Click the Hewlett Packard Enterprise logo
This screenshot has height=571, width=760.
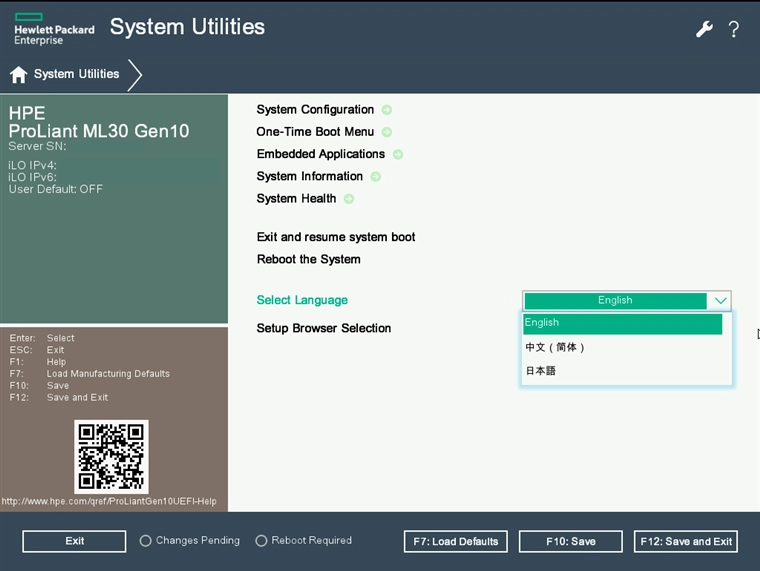pyautogui.click(x=54, y=29)
